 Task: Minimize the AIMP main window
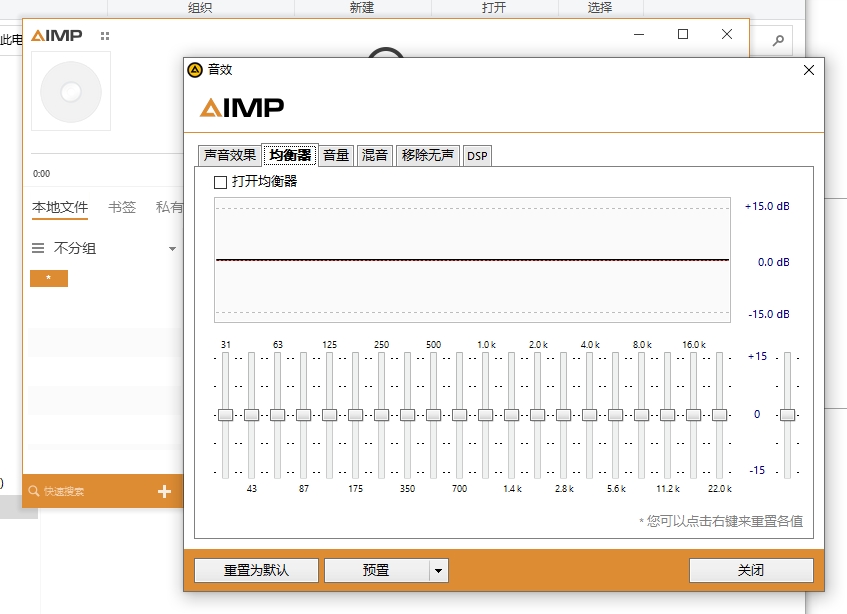[639, 35]
